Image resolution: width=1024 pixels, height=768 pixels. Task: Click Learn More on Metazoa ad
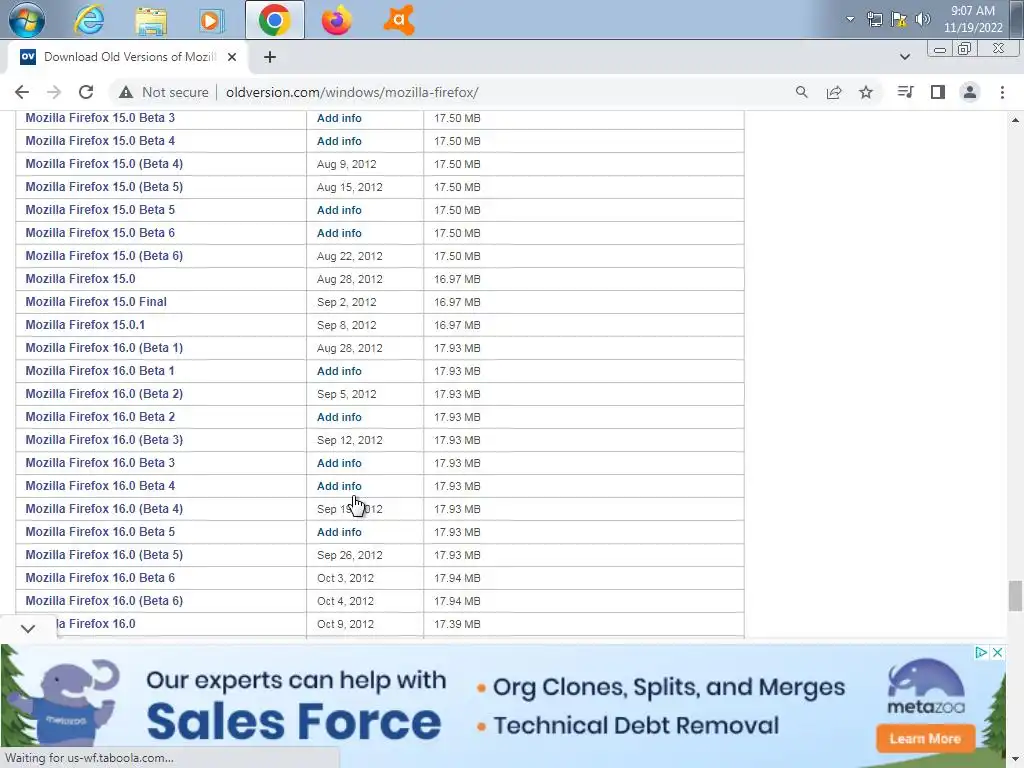coord(925,739)
